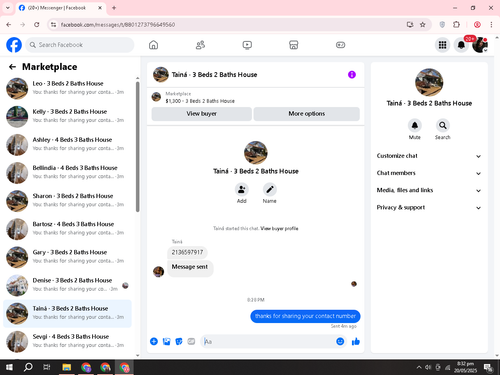Open the Friends icon in top navigation
The width and height of the screenshot is (500, 375).
200,45
